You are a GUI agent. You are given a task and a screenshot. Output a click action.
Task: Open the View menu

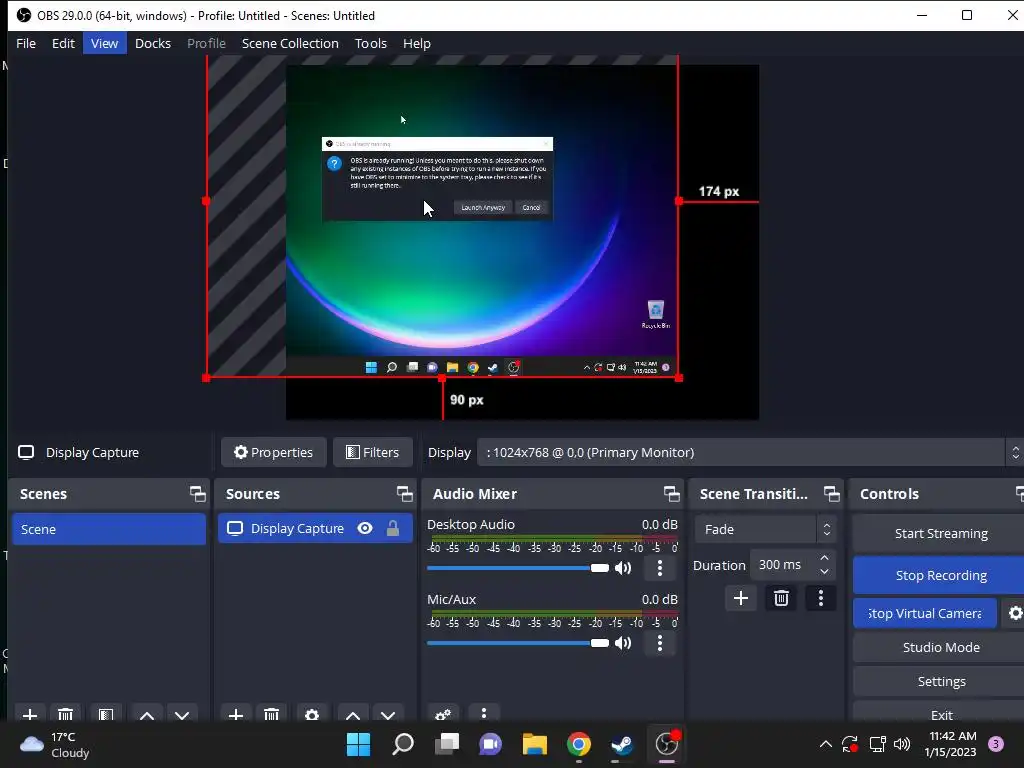[104, 43]
